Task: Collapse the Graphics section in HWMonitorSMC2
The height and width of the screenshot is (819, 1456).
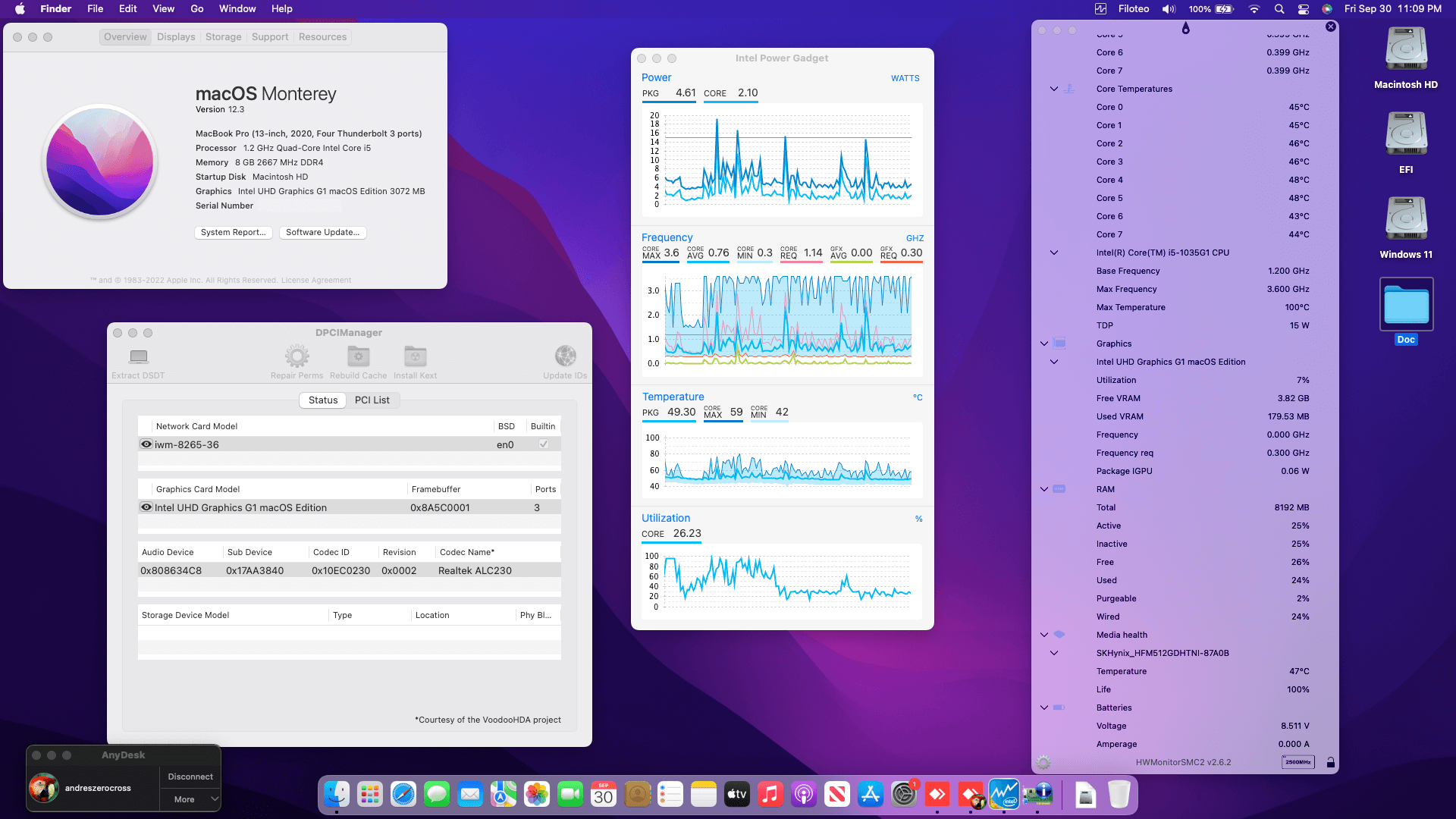Action: click(x=1044, y=344)
